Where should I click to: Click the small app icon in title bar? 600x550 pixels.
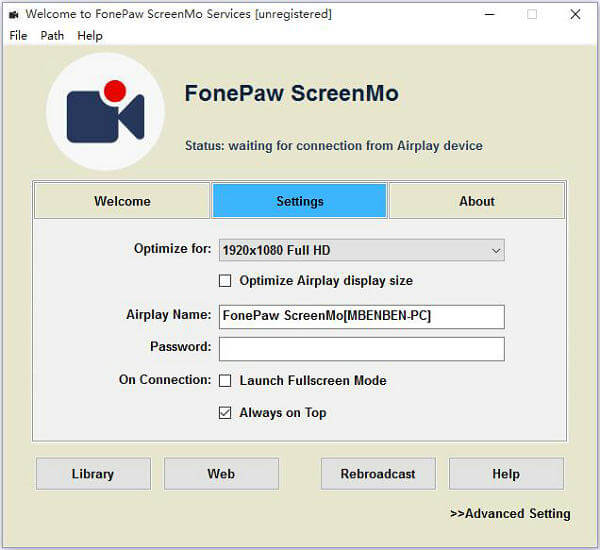tap(14, 15)
